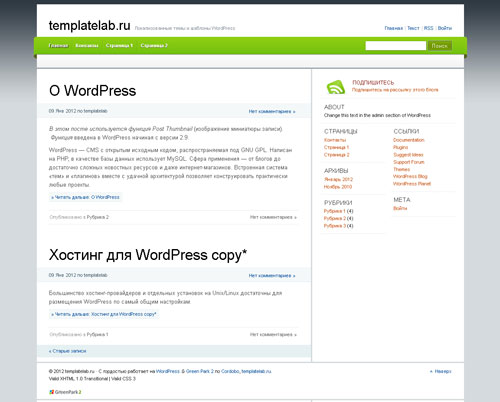The image size is (500, 402).
Task: Open the Январь 2012 archive link
Action: point(338,179)
